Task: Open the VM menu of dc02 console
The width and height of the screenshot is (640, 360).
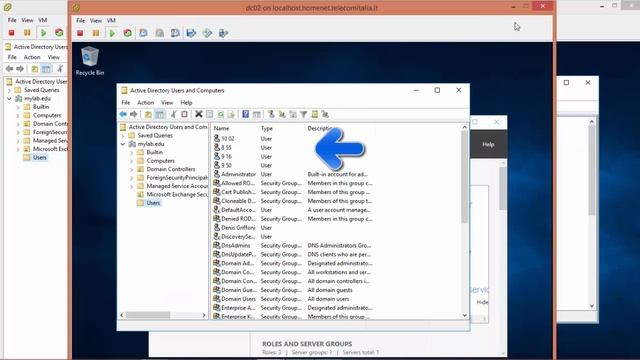Action: 111,20
